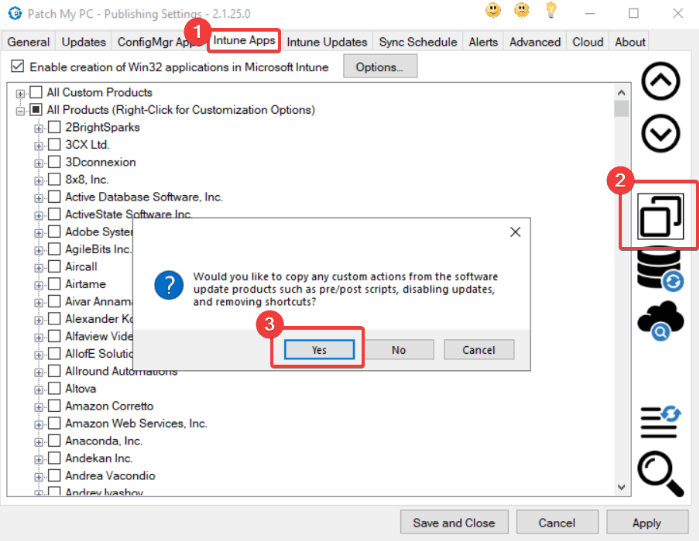Open the Advanced tab

click(535, 42)
